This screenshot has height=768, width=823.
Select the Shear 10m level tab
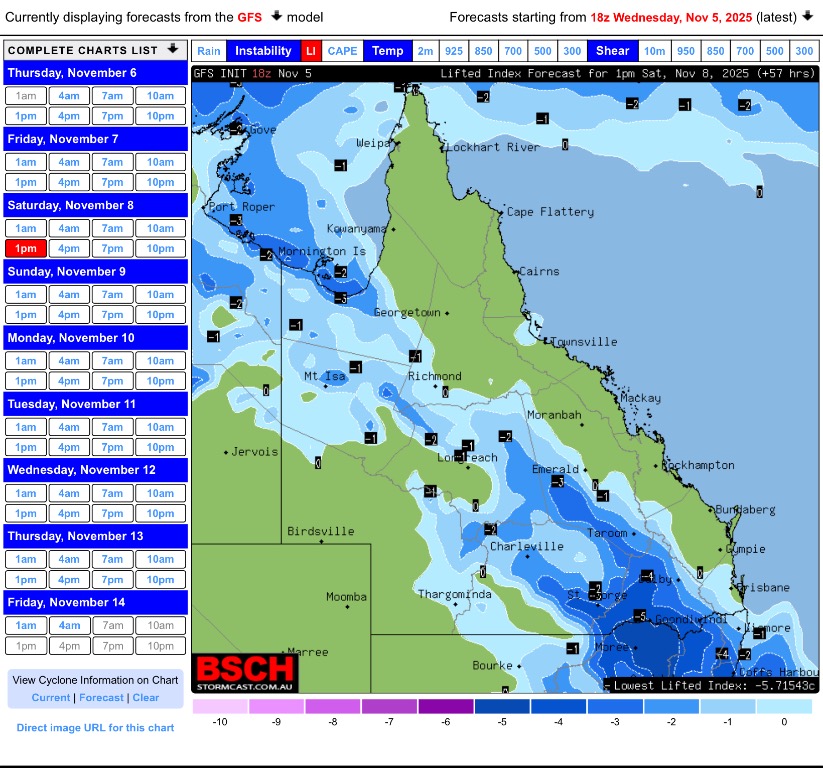click(654, 51)
